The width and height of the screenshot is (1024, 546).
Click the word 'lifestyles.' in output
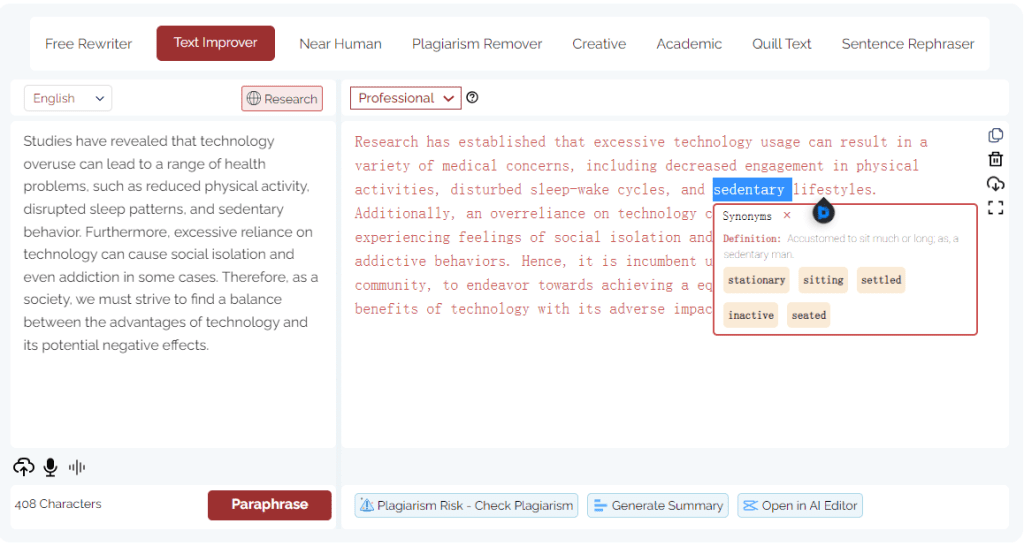click(834, 189)
